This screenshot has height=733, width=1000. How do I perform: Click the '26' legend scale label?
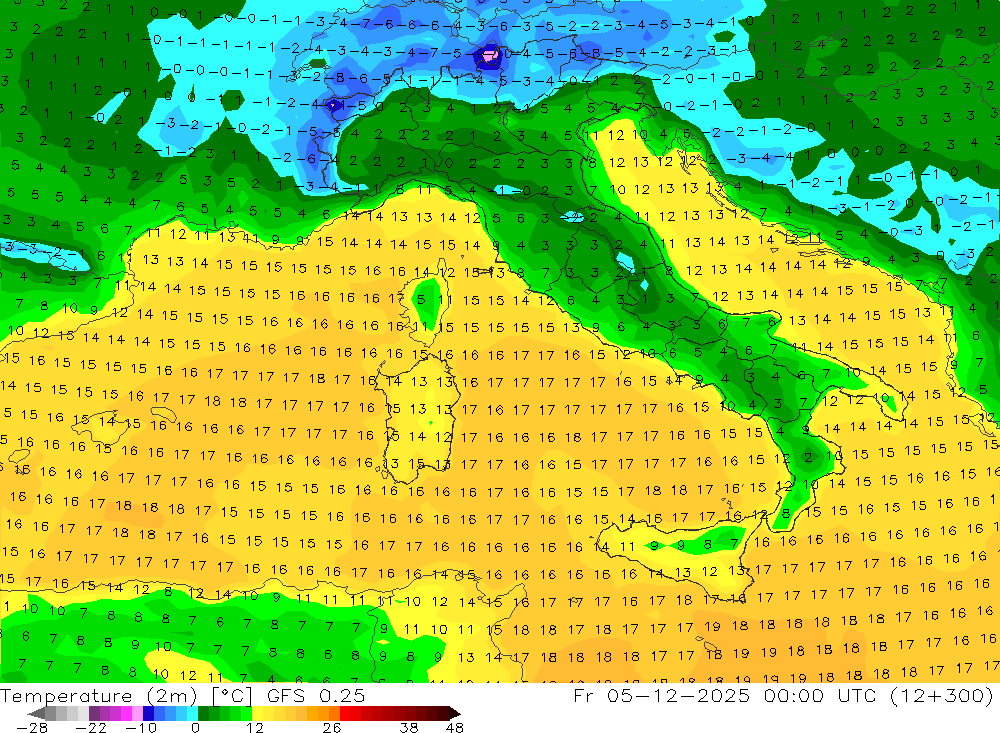(332, 727)
